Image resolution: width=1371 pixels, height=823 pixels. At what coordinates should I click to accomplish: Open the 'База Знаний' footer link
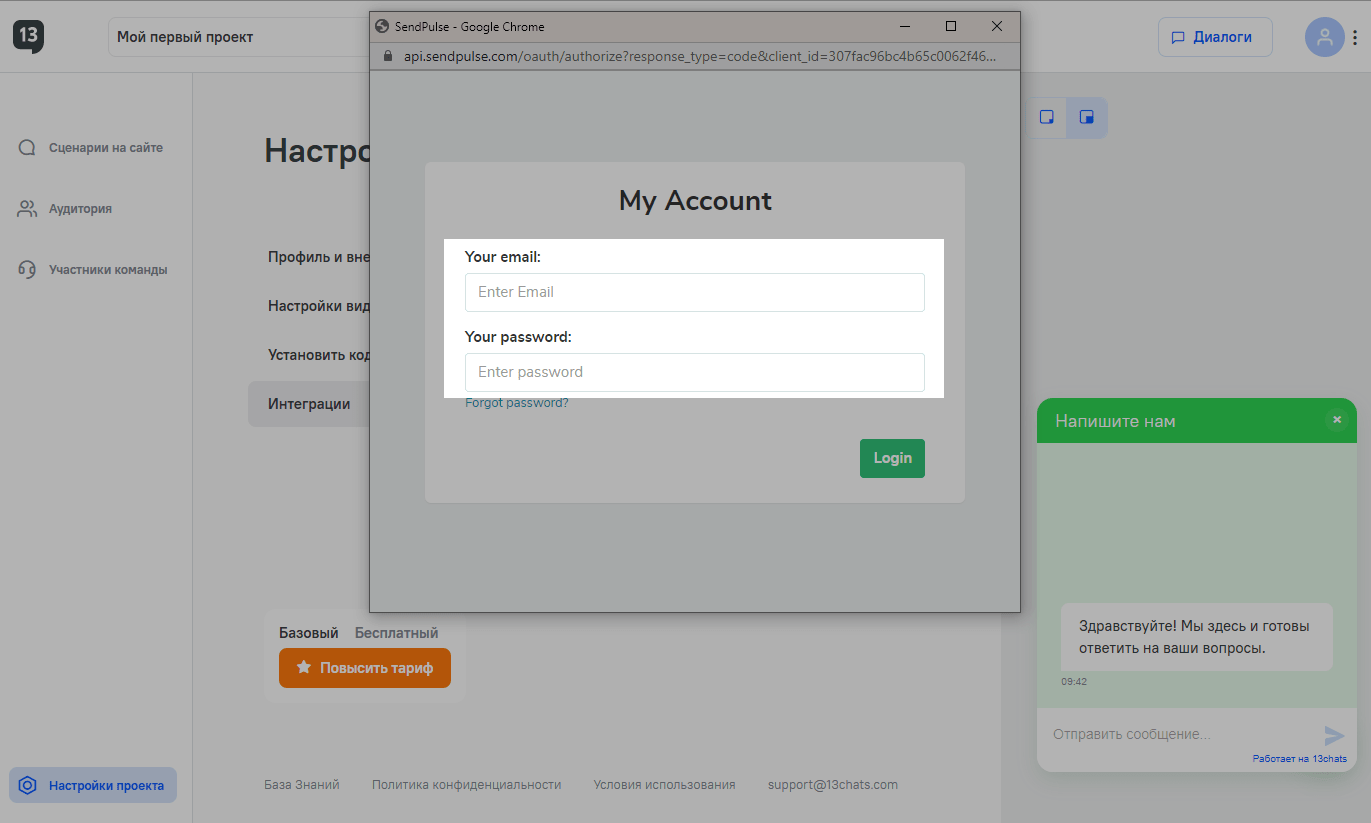tap(302, 785)
